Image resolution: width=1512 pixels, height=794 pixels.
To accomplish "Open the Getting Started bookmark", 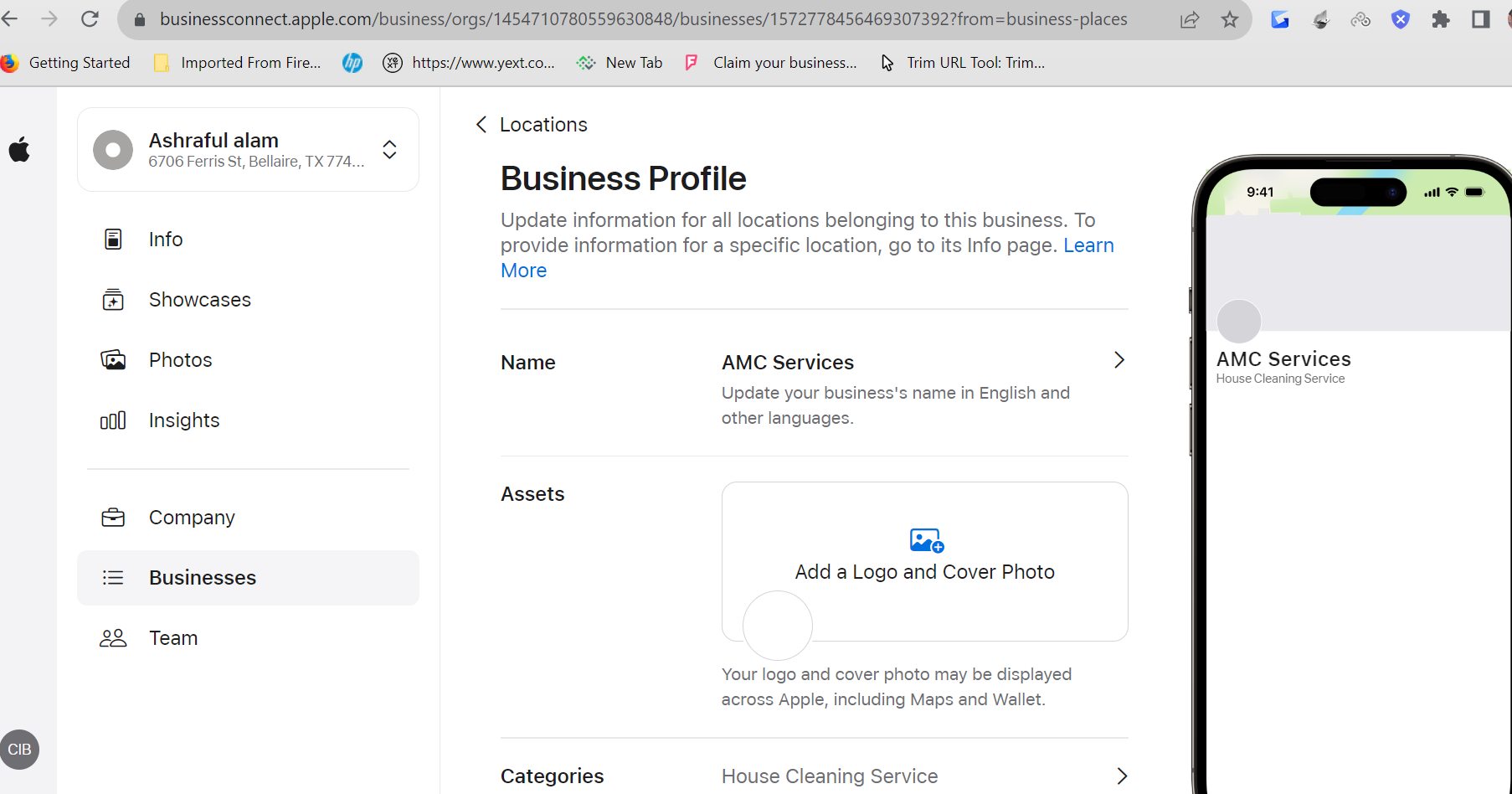I will coord(66,63).
